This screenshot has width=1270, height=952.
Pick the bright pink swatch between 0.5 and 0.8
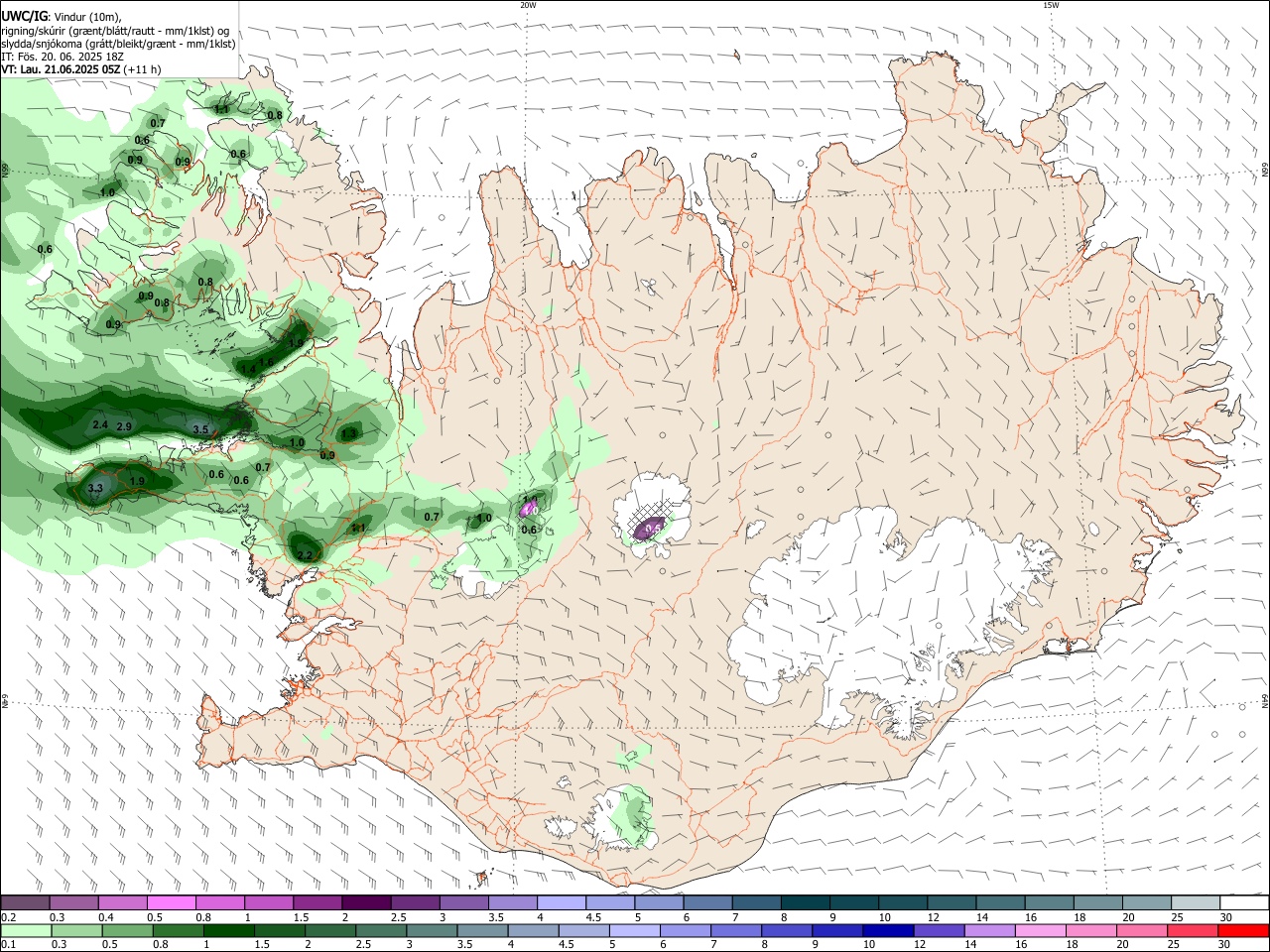tap(171, 902)
